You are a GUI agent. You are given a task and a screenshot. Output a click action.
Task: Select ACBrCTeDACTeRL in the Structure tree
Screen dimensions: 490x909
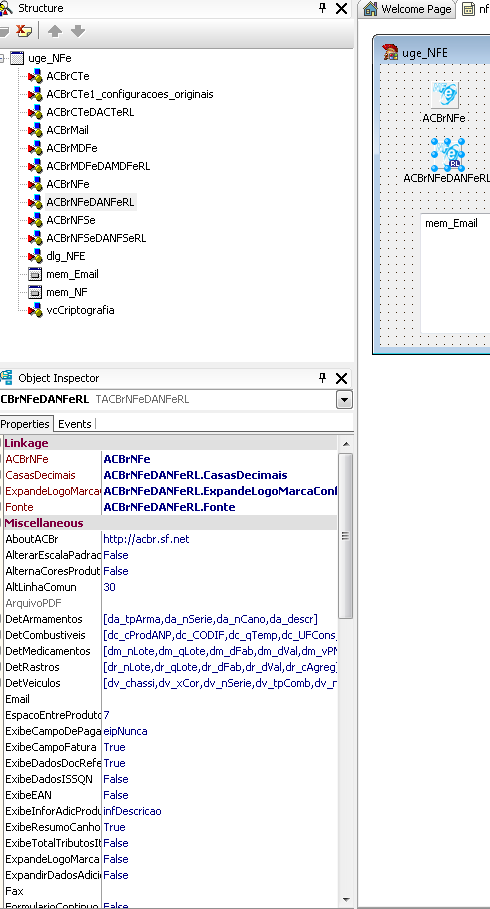point(90,112)
